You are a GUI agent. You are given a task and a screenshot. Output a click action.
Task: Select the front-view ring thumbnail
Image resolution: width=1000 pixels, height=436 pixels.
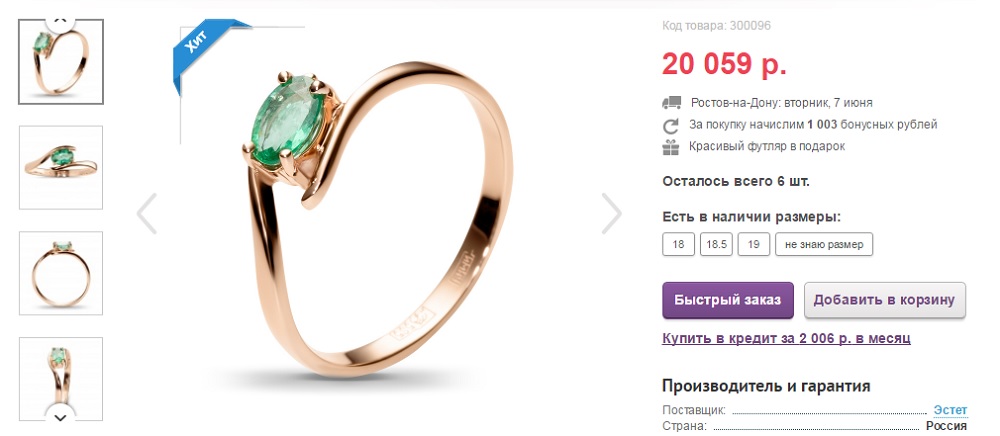[x=61, y=273]
